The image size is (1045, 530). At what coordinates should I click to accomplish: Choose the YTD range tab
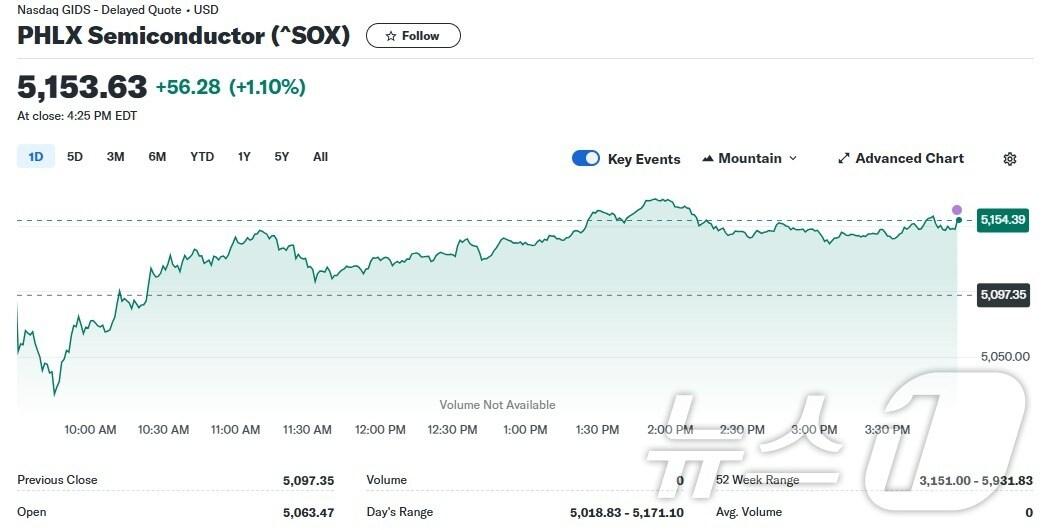click(x=202, y=157)
